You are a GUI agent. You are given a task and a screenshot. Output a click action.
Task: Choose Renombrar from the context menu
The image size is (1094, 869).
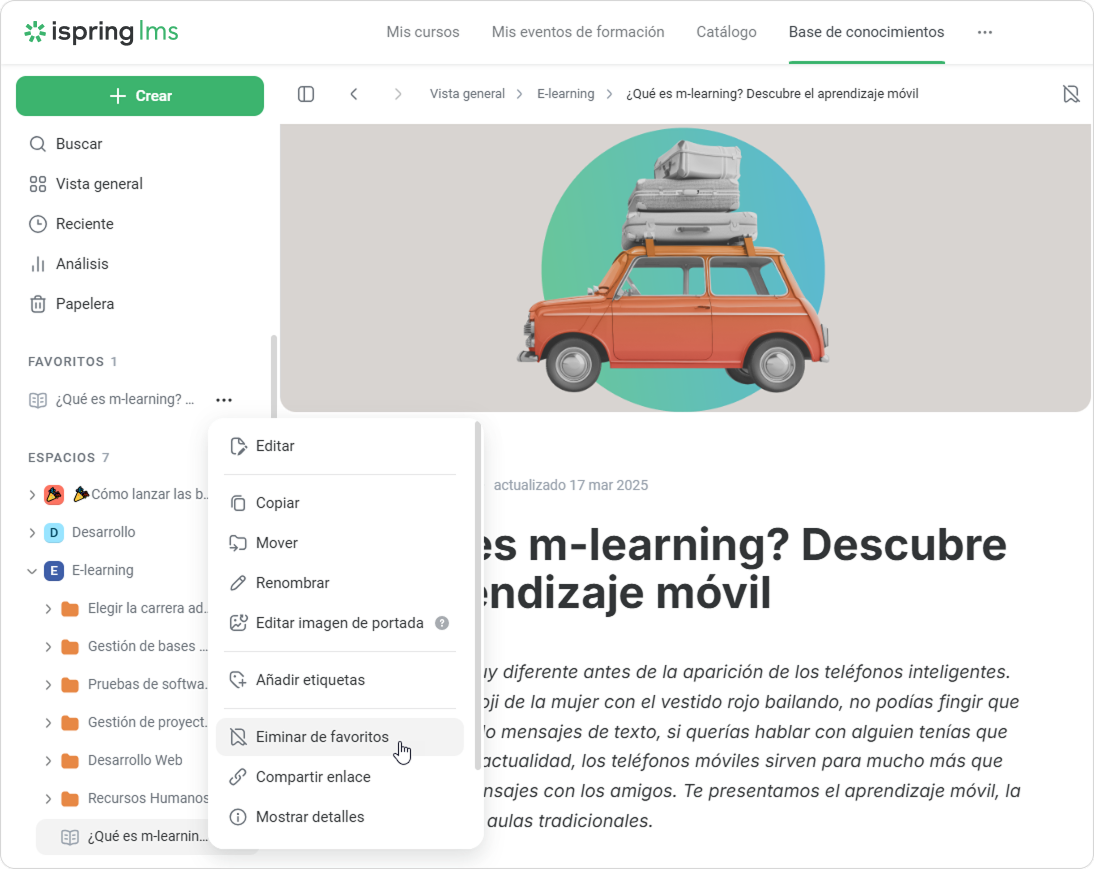pos(292,583)
